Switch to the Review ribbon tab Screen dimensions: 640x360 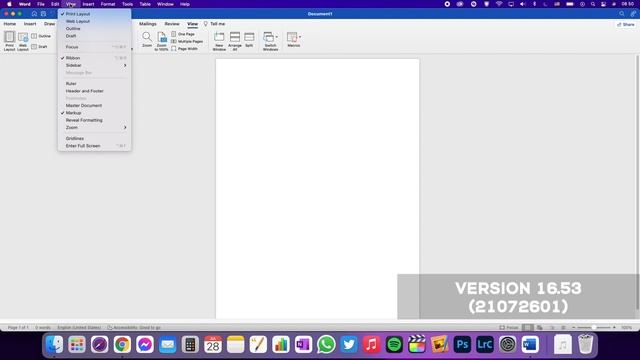(172, 24)
